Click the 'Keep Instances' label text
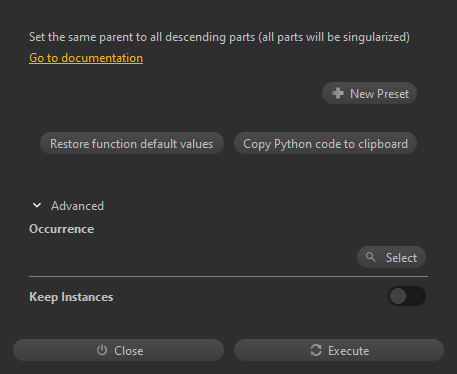This screenshot has width=457, height=374. [71, 297]
